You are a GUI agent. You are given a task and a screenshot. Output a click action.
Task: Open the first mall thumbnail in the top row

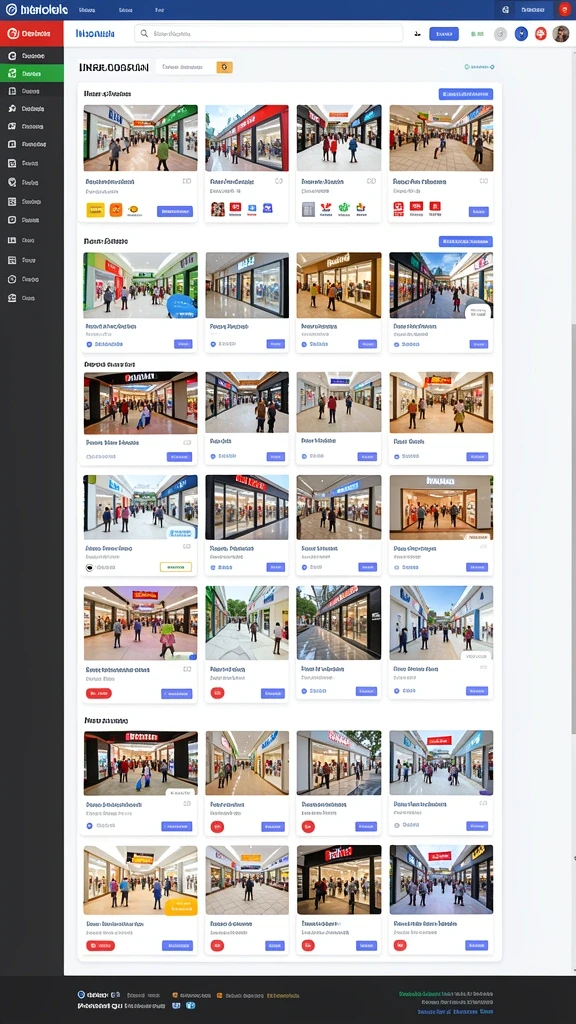[x=140, y=138]
